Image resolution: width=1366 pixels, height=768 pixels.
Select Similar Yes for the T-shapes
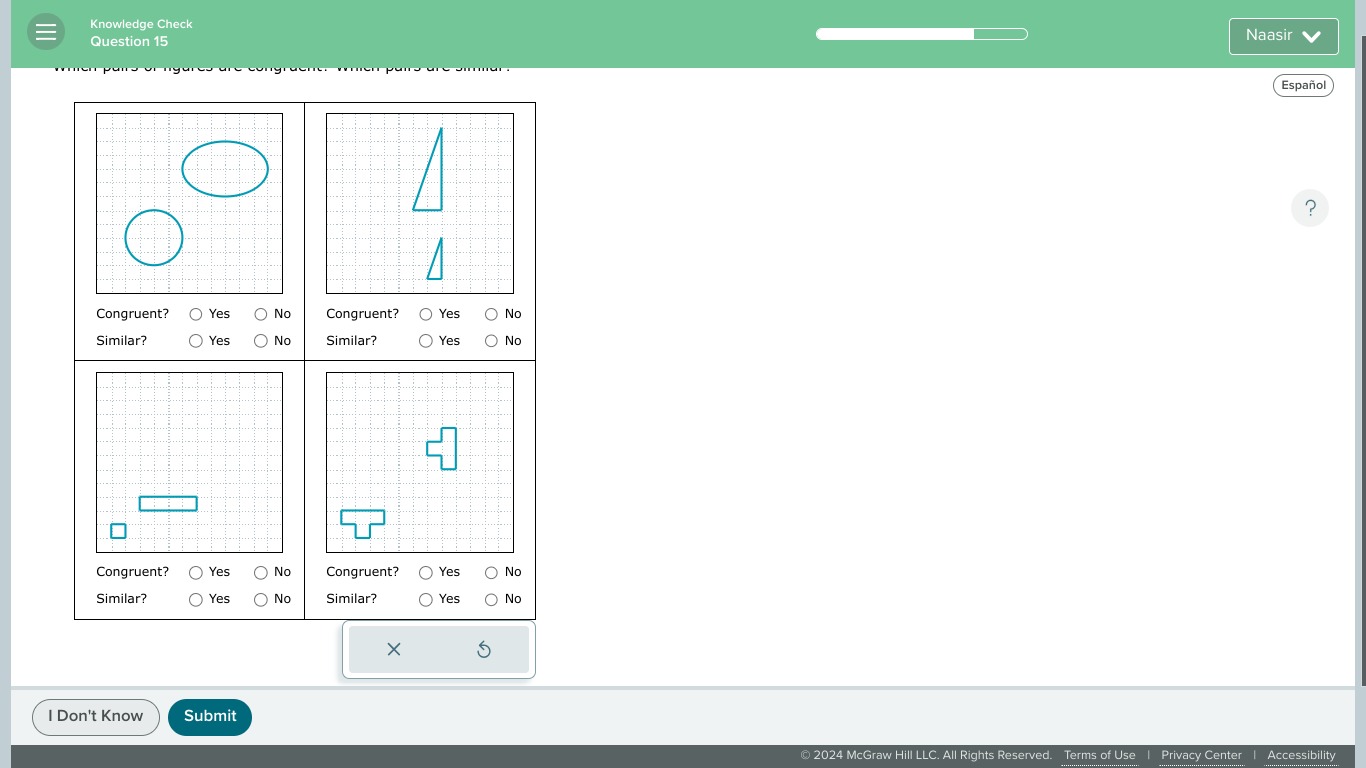tap(426, 600)
